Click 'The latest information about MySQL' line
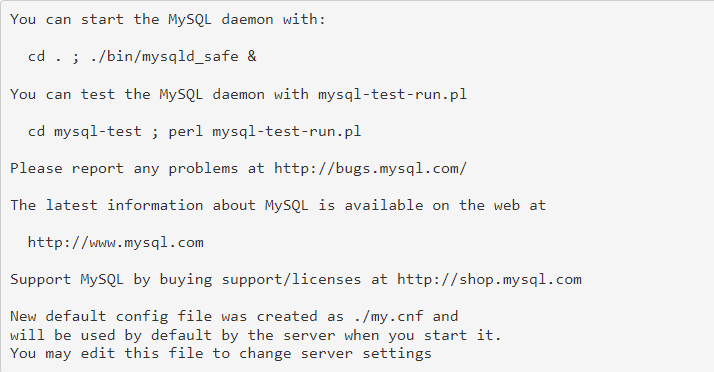The width and height of the screenshot is (714, 372). (x=278, y=205)
